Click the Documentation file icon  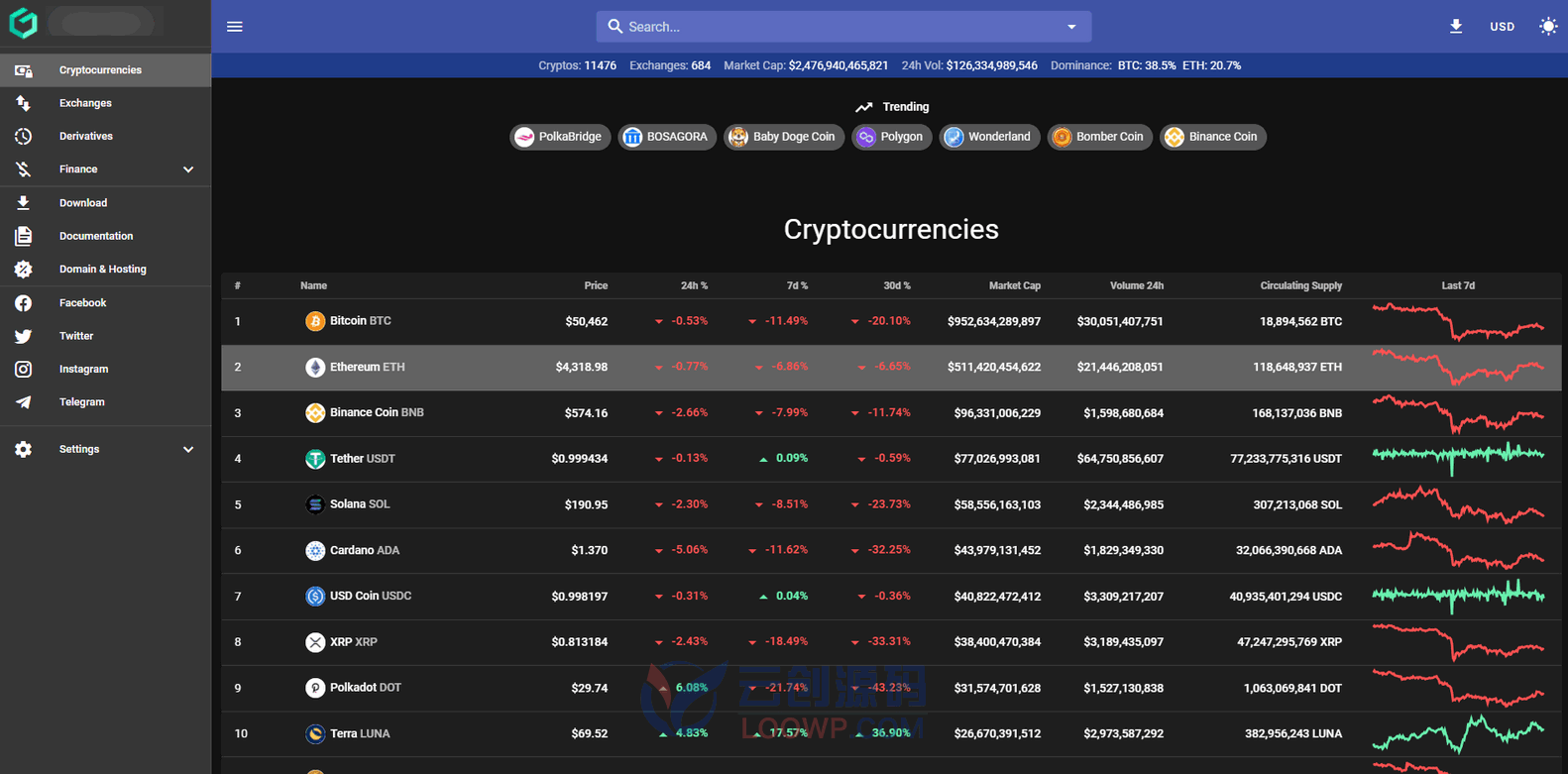pyautogui.click(x=23, y=236)
